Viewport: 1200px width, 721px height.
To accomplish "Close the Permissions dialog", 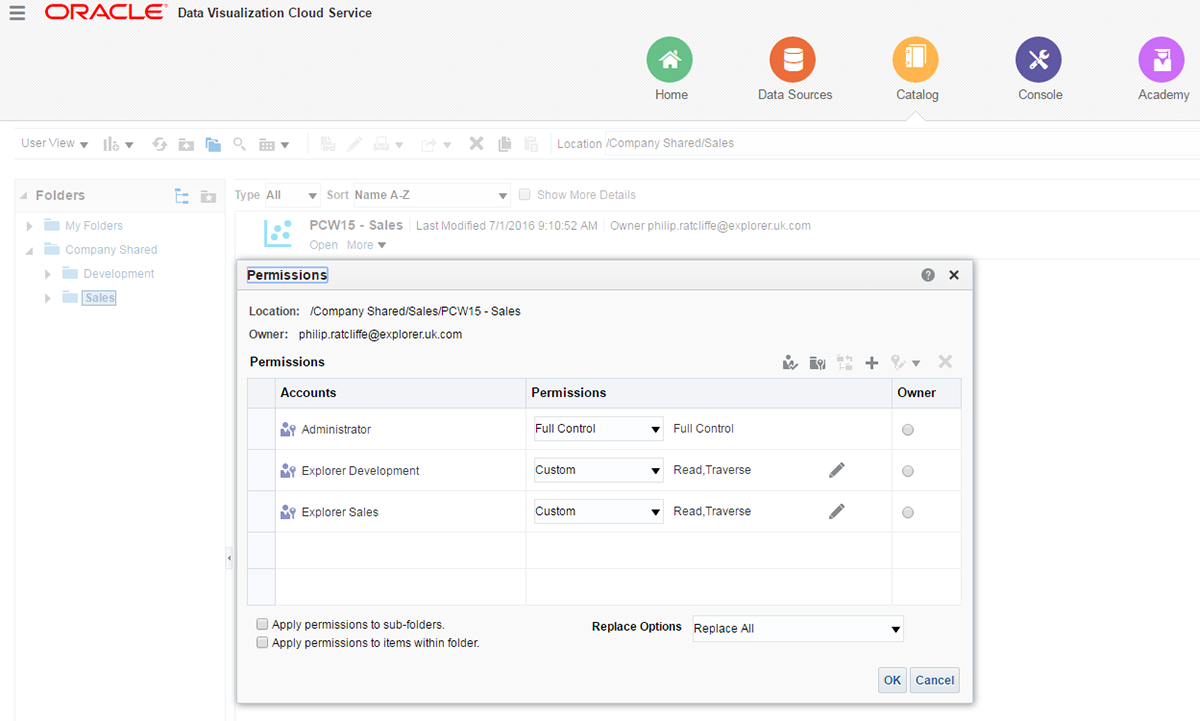I will click(954, 275).
